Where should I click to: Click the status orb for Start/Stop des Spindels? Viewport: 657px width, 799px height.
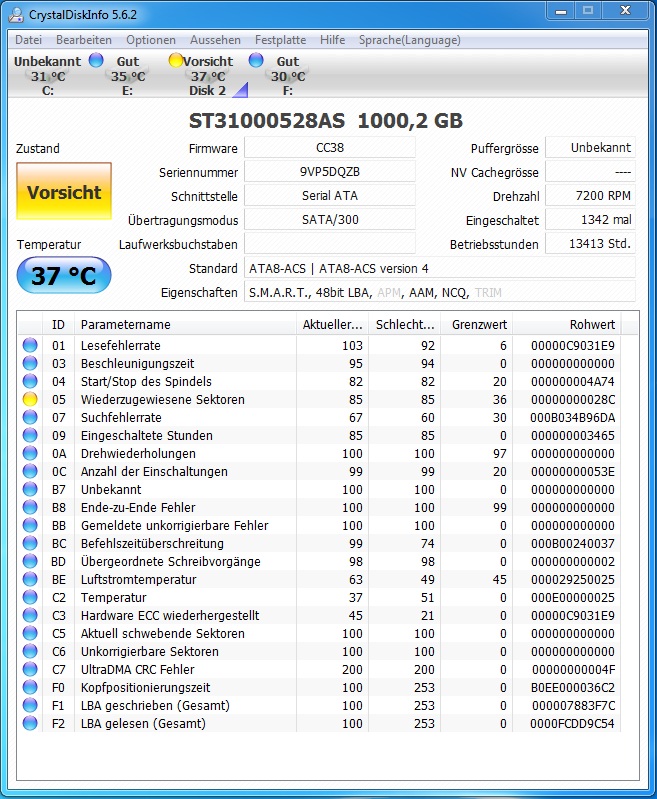(30, 381)
